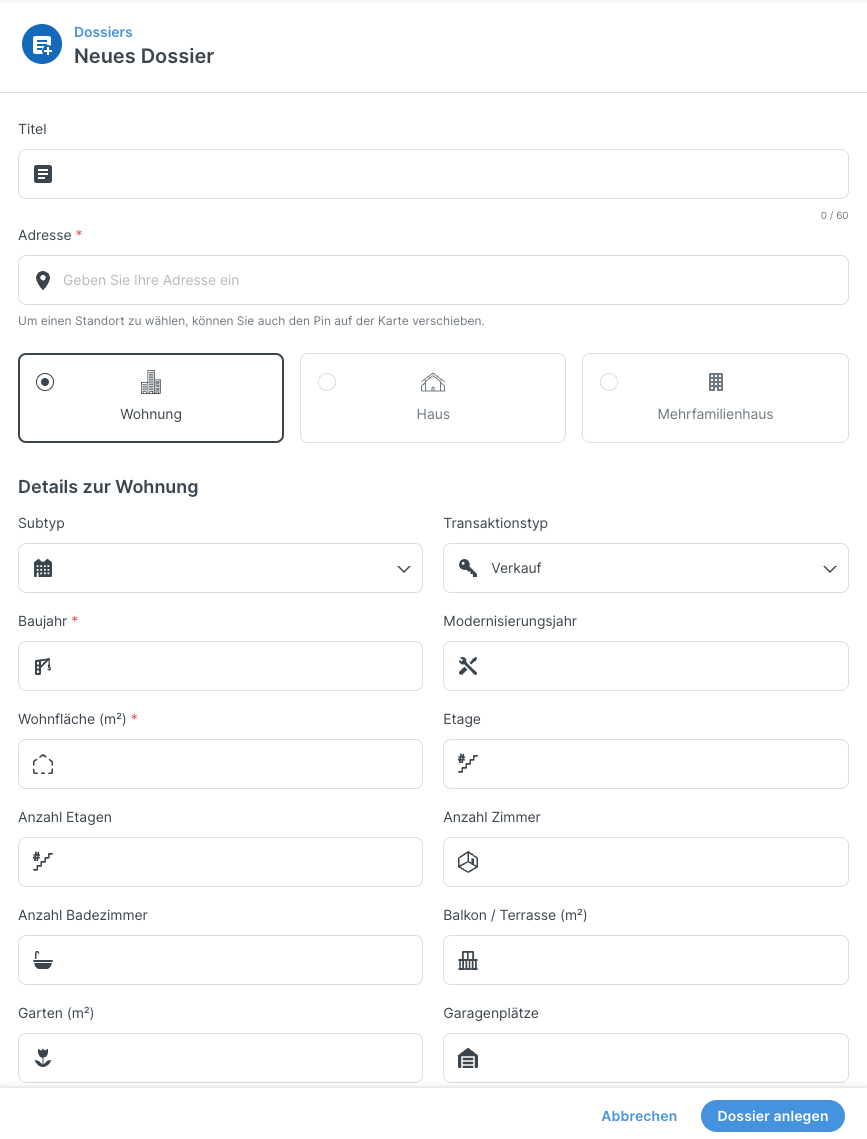
Task: Click the tools icon in Modernisierungsjahr field
Action: pos(468,666)
